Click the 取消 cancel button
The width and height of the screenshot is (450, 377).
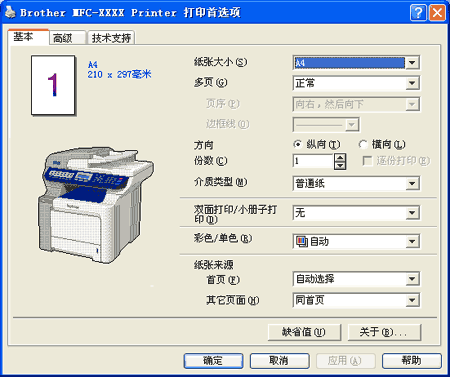coord(279,361)
